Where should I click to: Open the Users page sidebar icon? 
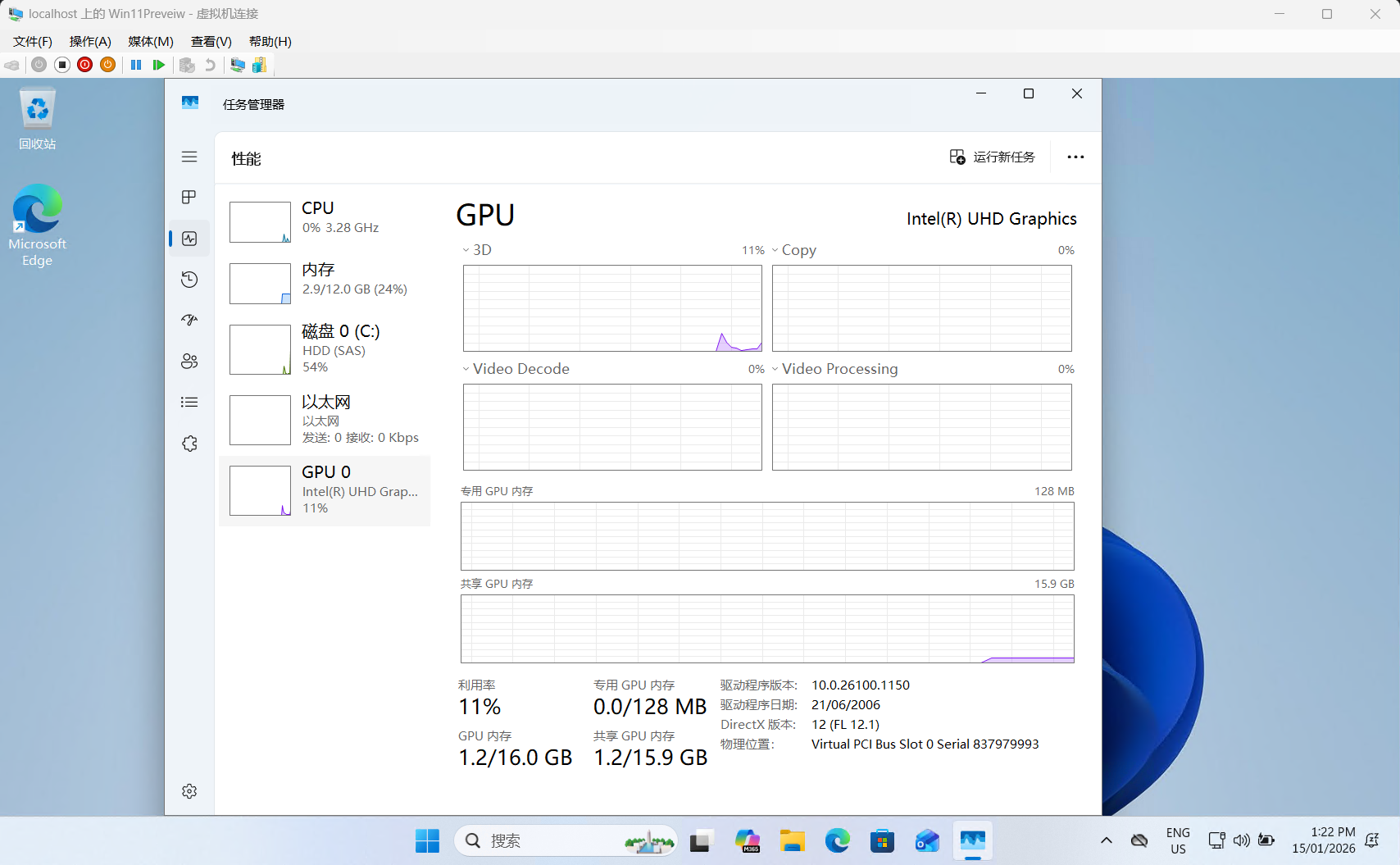tap(189, 362)
